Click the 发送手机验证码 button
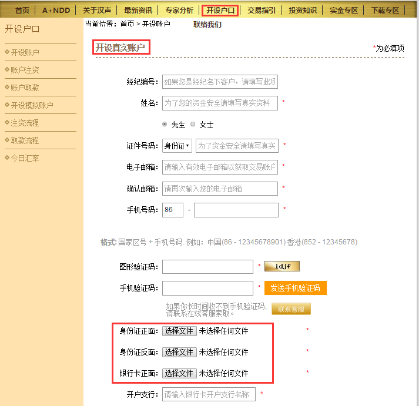Screen dimensions: 419x407 click(295, 288)
